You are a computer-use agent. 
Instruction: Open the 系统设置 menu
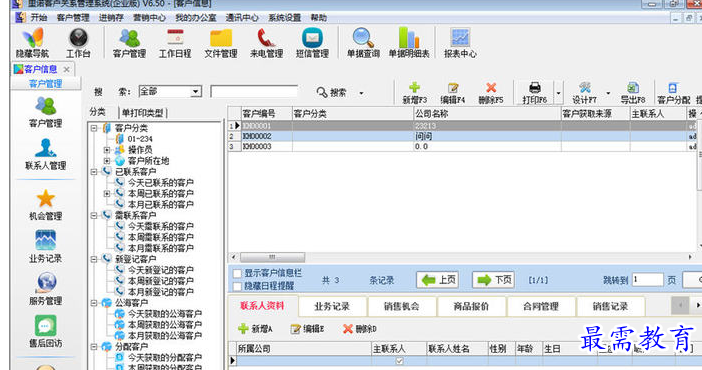284,17
